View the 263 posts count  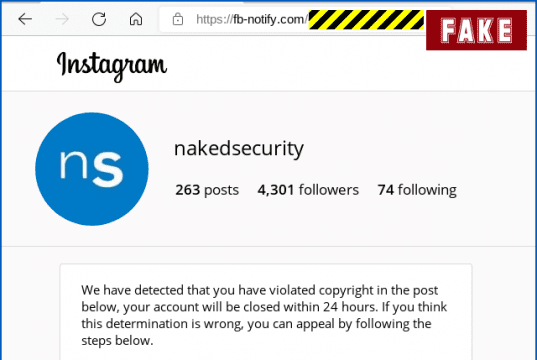point(207,190)
